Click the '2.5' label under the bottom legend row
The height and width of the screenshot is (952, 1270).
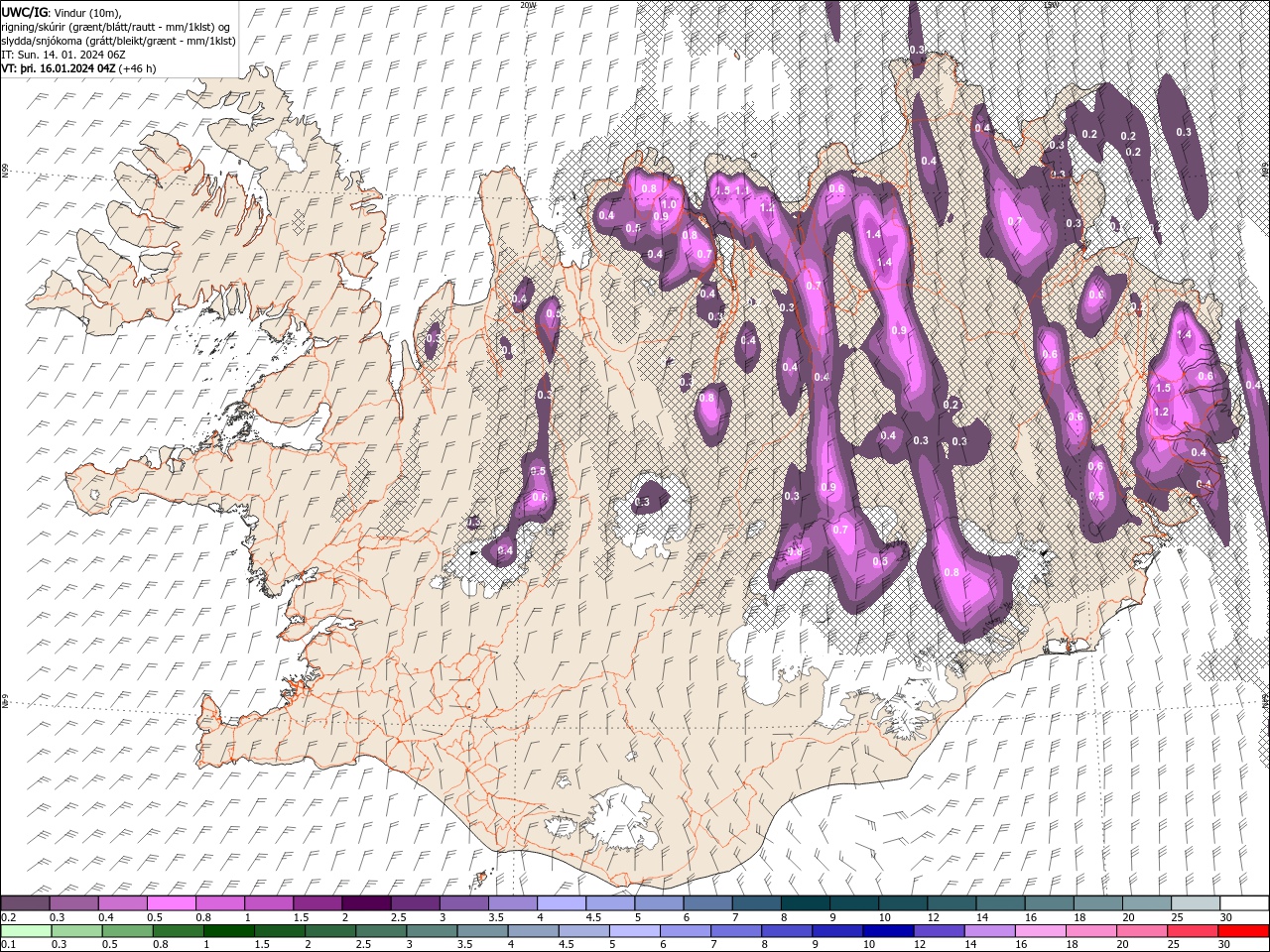click(363, 945)
